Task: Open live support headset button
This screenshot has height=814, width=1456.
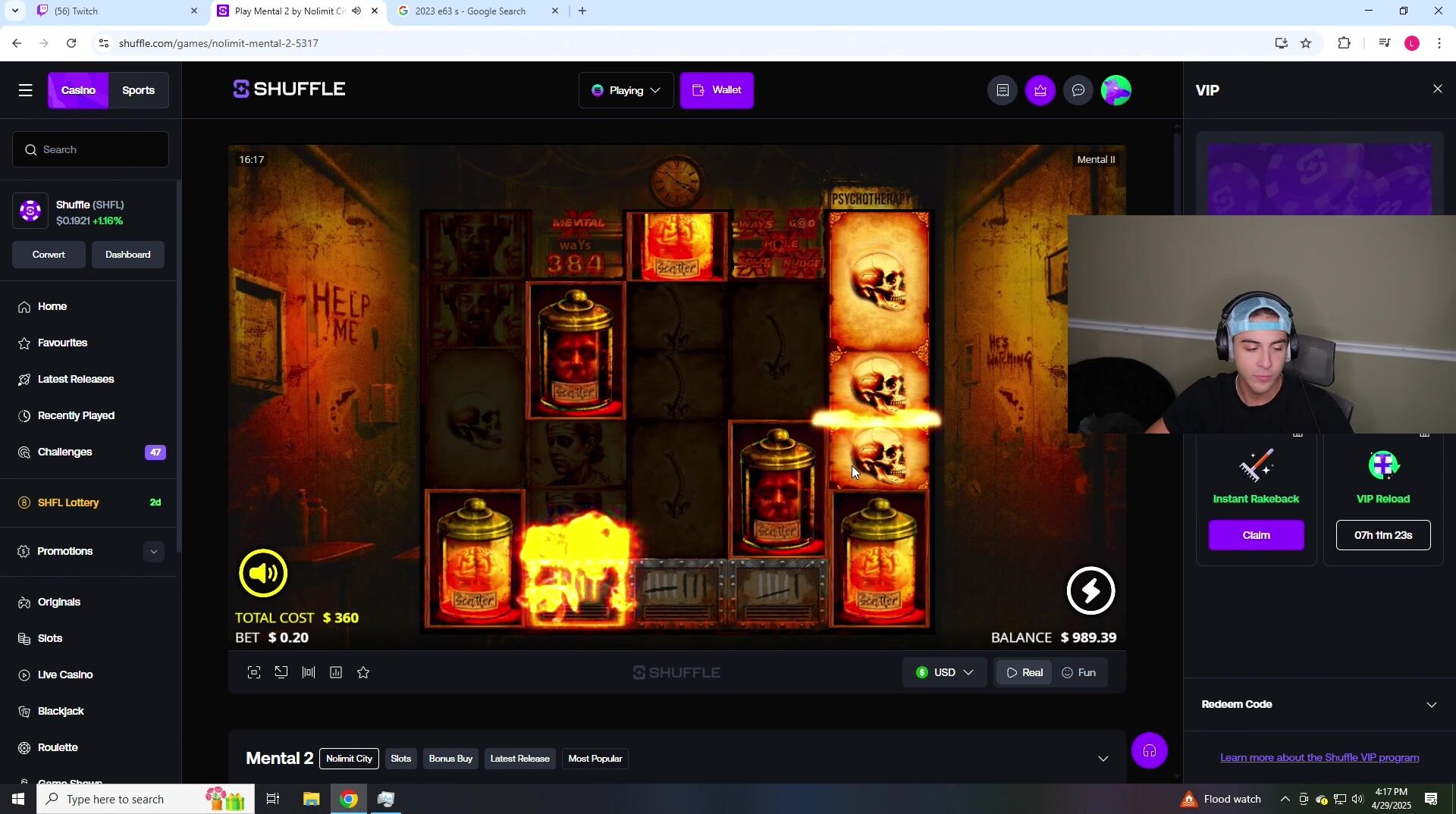Action: click(x=1150, y=751)
